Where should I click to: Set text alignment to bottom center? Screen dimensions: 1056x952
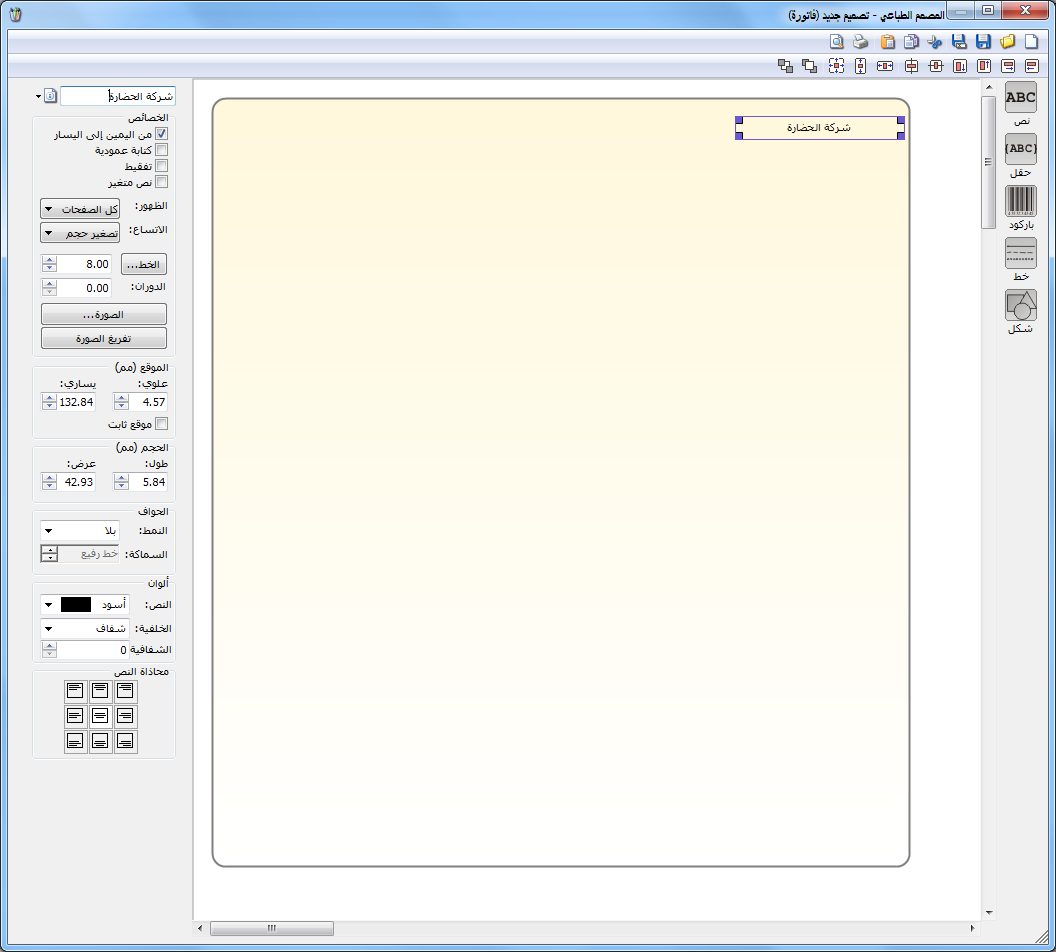coord(100,741)
